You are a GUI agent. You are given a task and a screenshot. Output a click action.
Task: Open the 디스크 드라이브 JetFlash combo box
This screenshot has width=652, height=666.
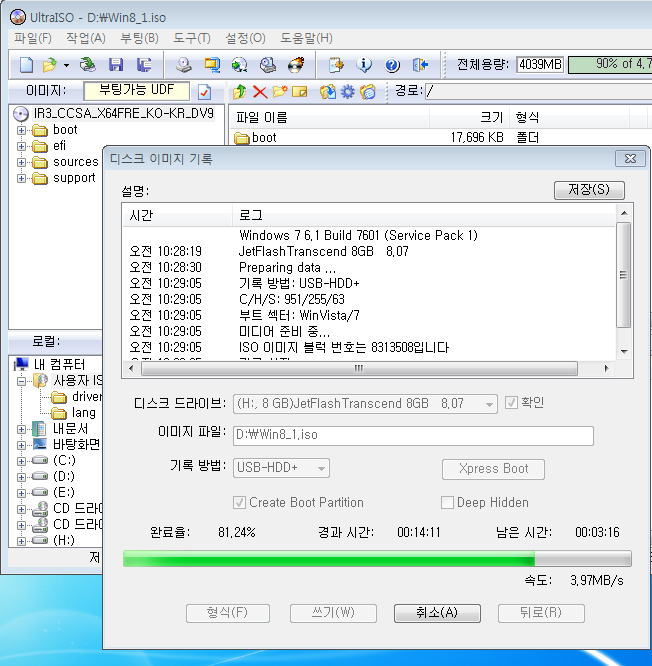[x=365, y=404]
